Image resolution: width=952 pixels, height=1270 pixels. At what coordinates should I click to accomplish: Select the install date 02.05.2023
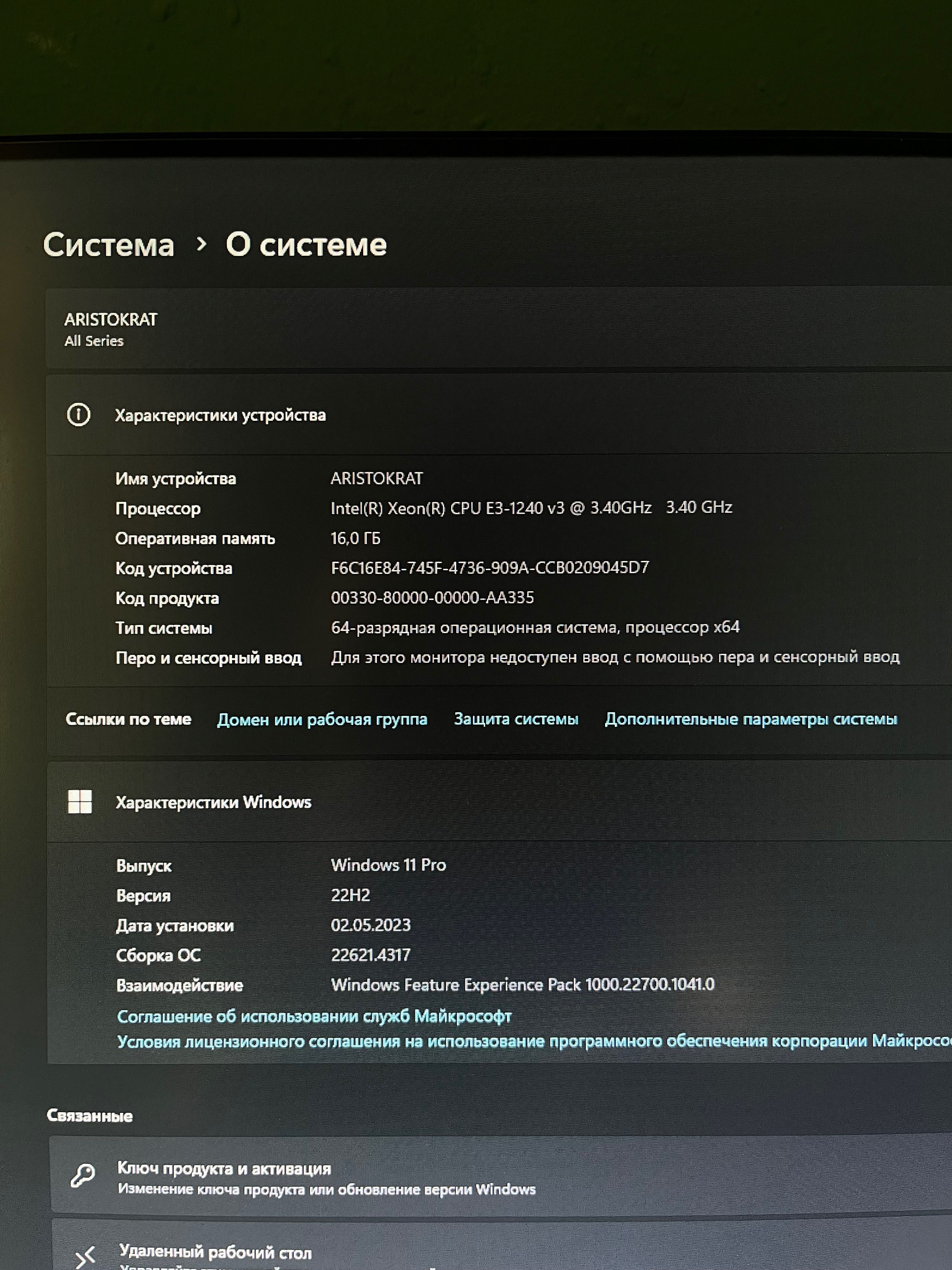point(371,925)
